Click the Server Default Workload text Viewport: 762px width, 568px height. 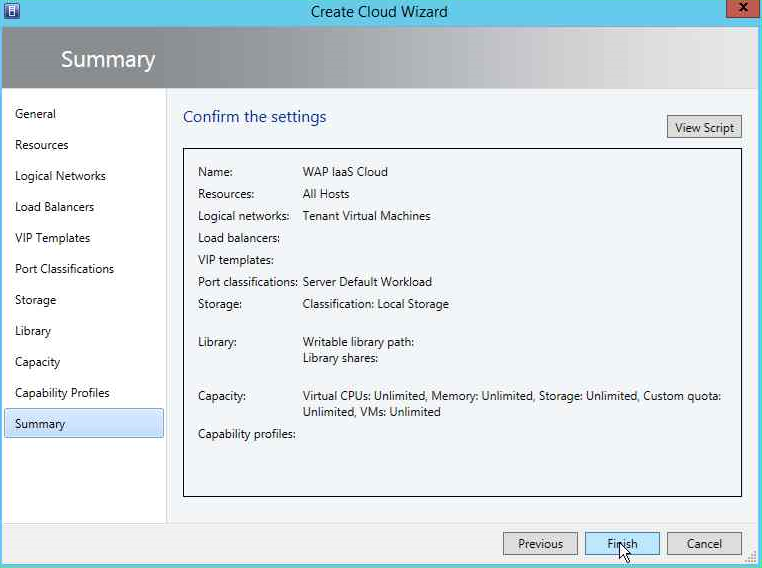click(x=367, y=282)
